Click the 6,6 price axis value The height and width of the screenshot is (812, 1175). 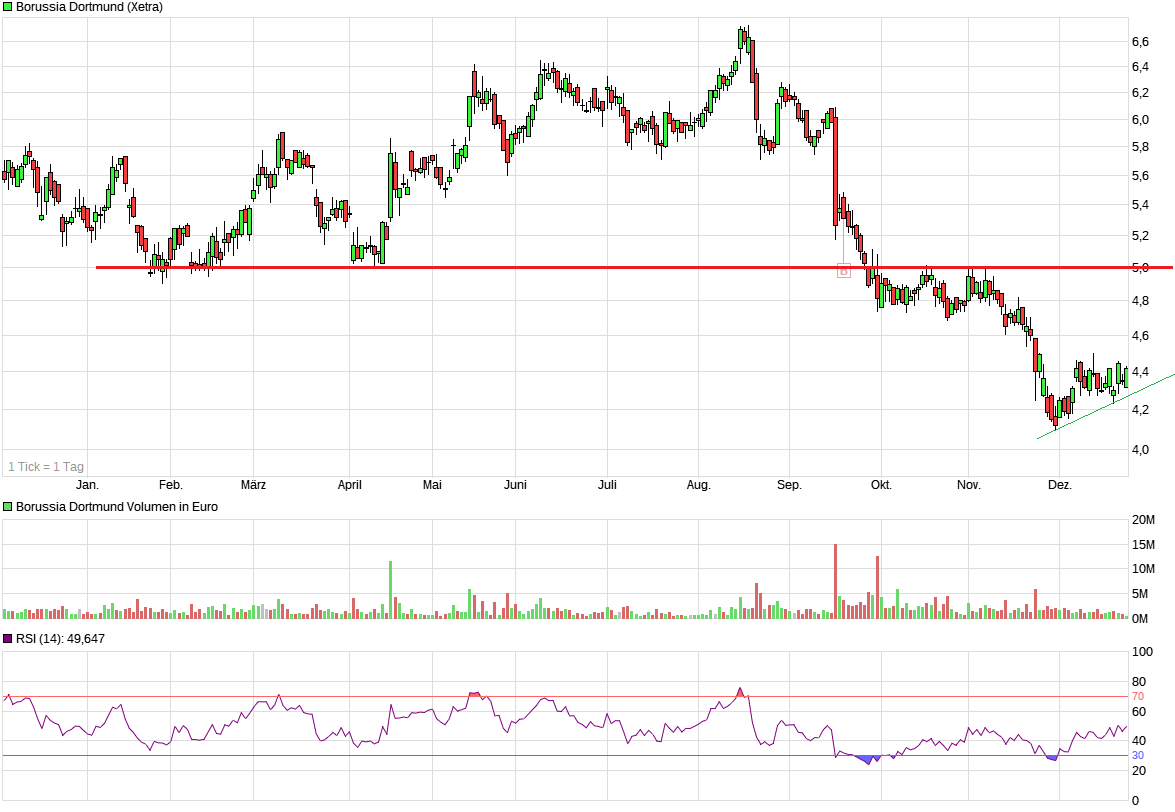(1140, 42)
